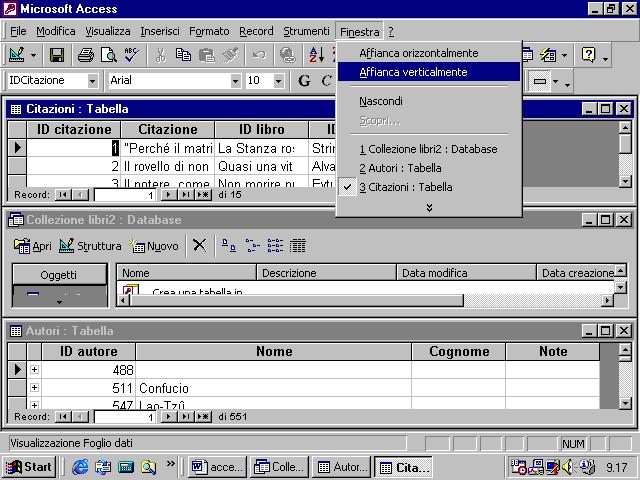This screenshot has height=480, width=640.
Task: Select Affianca verticalmente menu entry
Action: click(429, 72)
